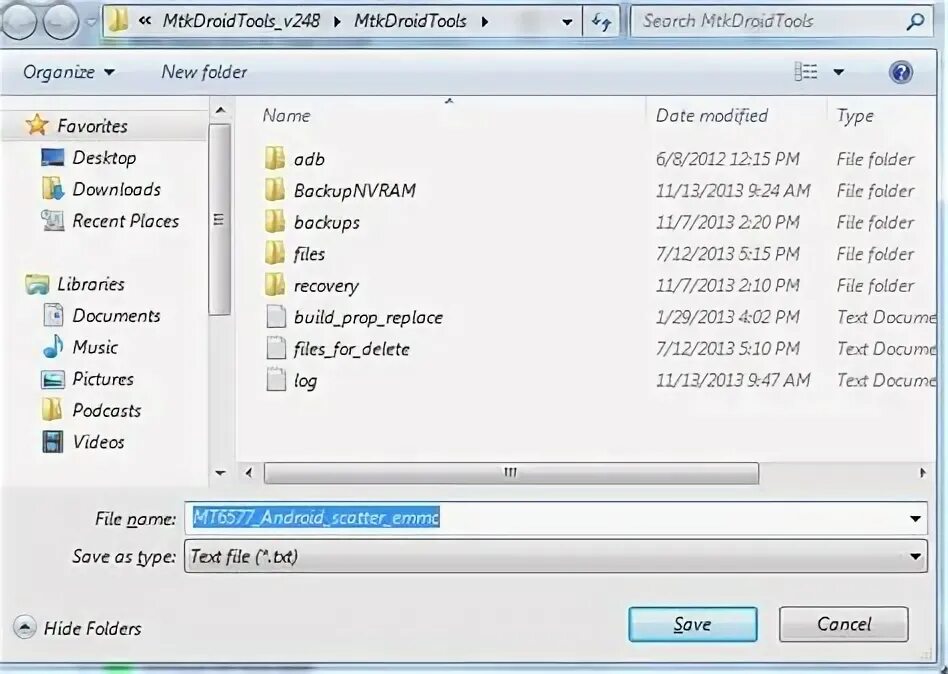Open the Podcasts library
The height and width of the screenshot is (674, 948).
click(x=106, y=410)
